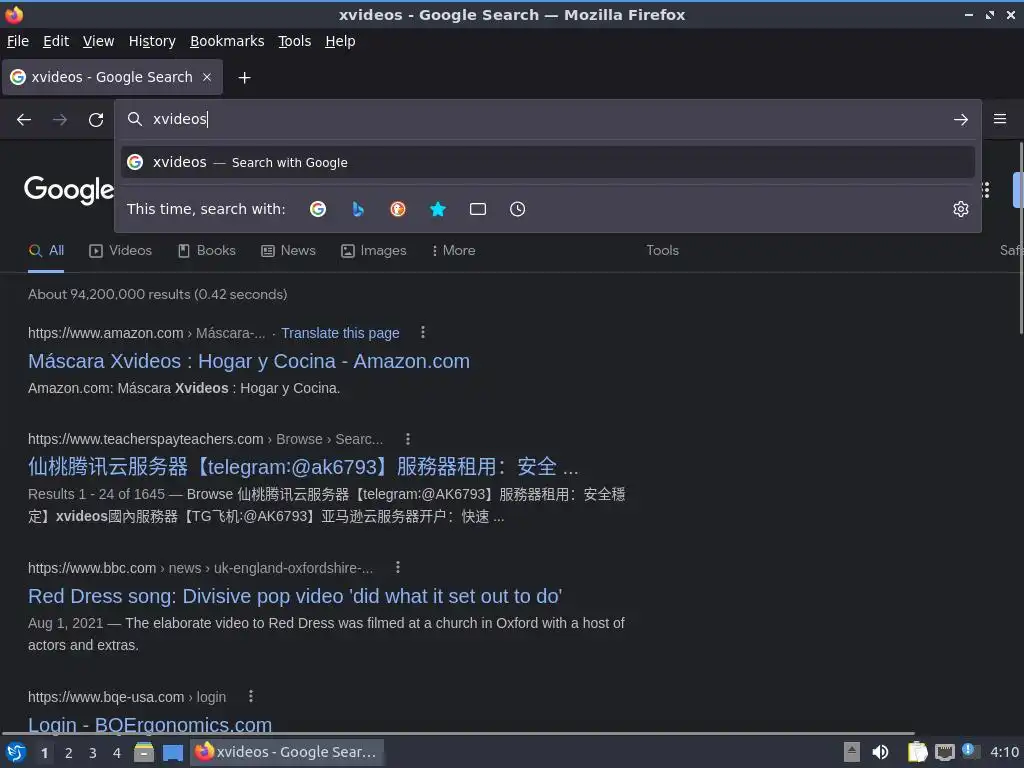Open the three-dot menu for bqe-usa.com result
The height and width of the screenshot is (768, 1024).
(x=251, y=696)
